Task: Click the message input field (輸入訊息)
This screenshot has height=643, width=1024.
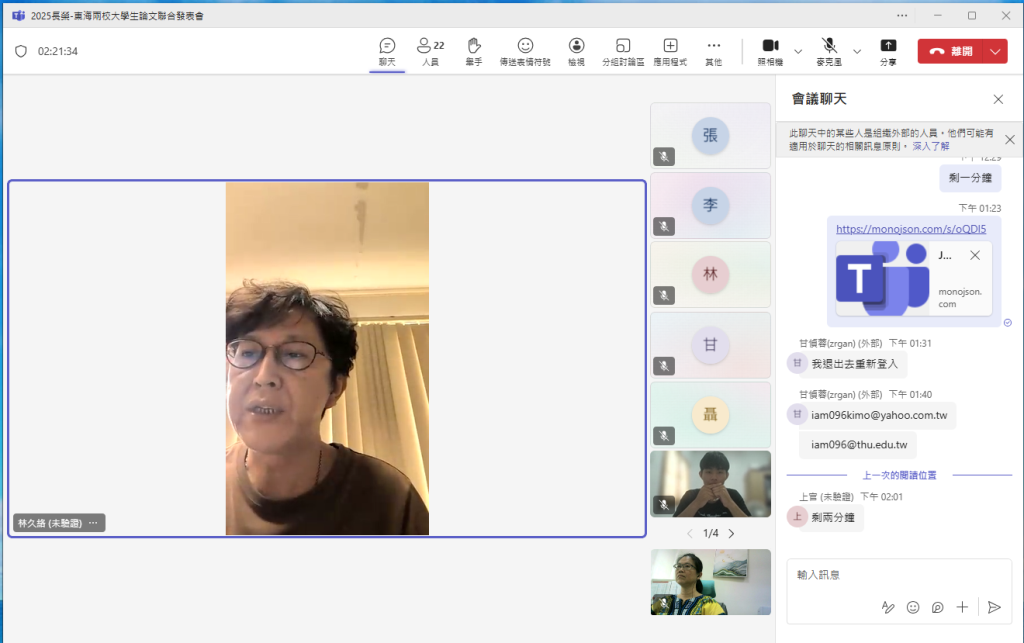Action: [x=899, y=574]
